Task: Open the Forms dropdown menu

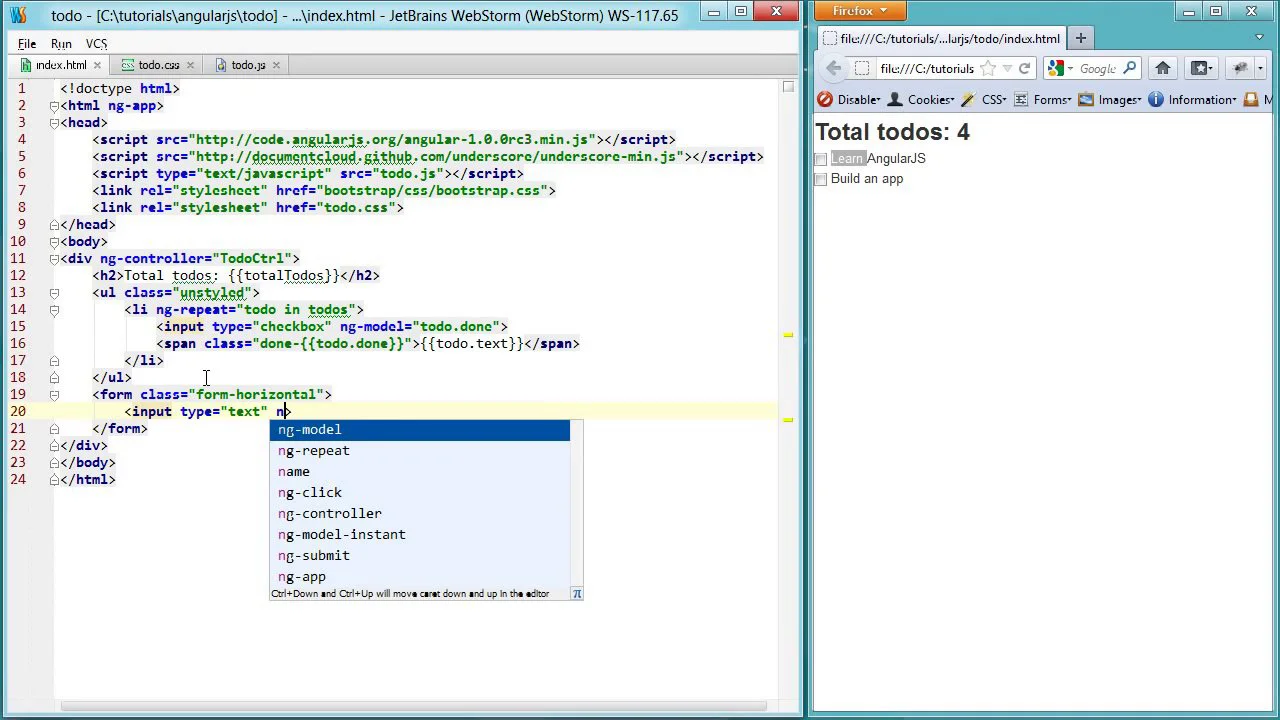Action: (x=1043, y=99)
